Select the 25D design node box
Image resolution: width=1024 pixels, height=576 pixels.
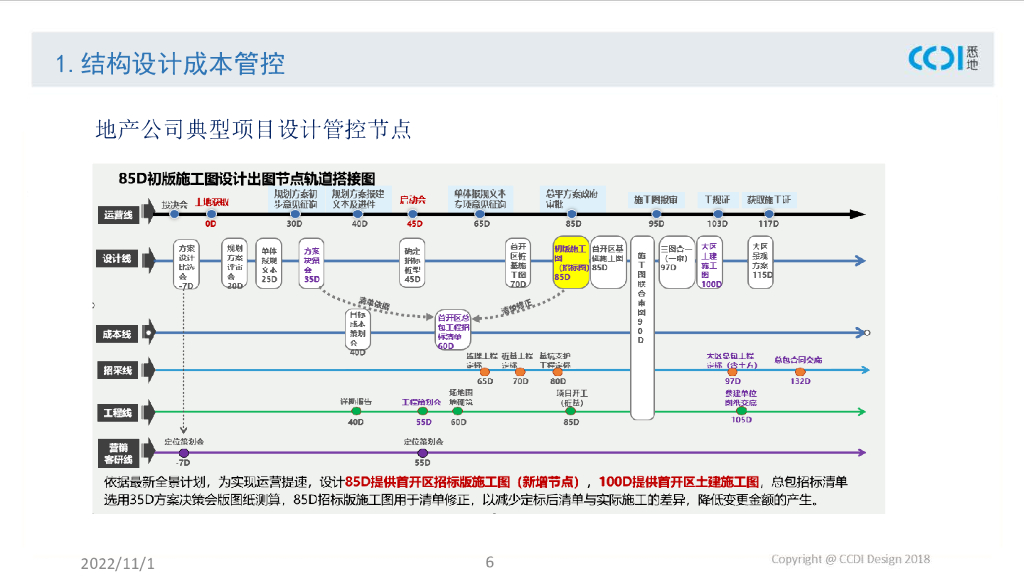(x=269, y=263)
